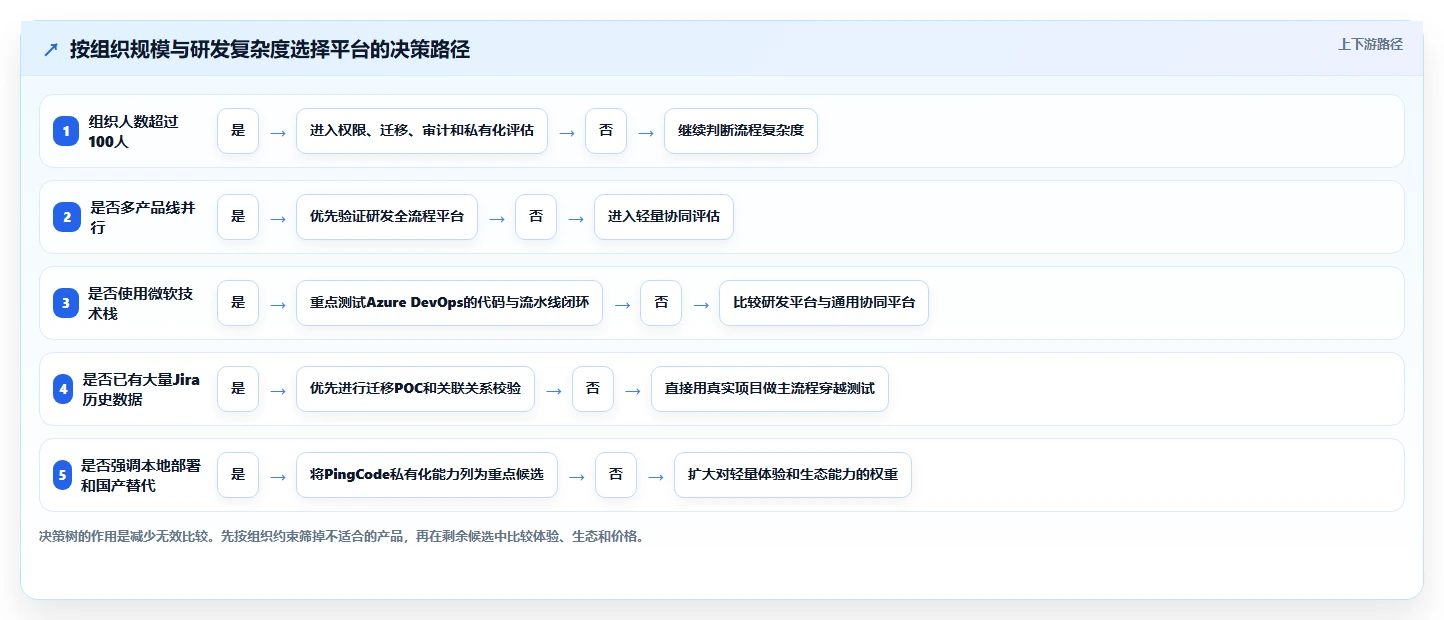Image resolution: width=1444 pixels, height=620 pixels.
Task: Click the 上下游路径 label in the header
Action: tap(1370, 44)
